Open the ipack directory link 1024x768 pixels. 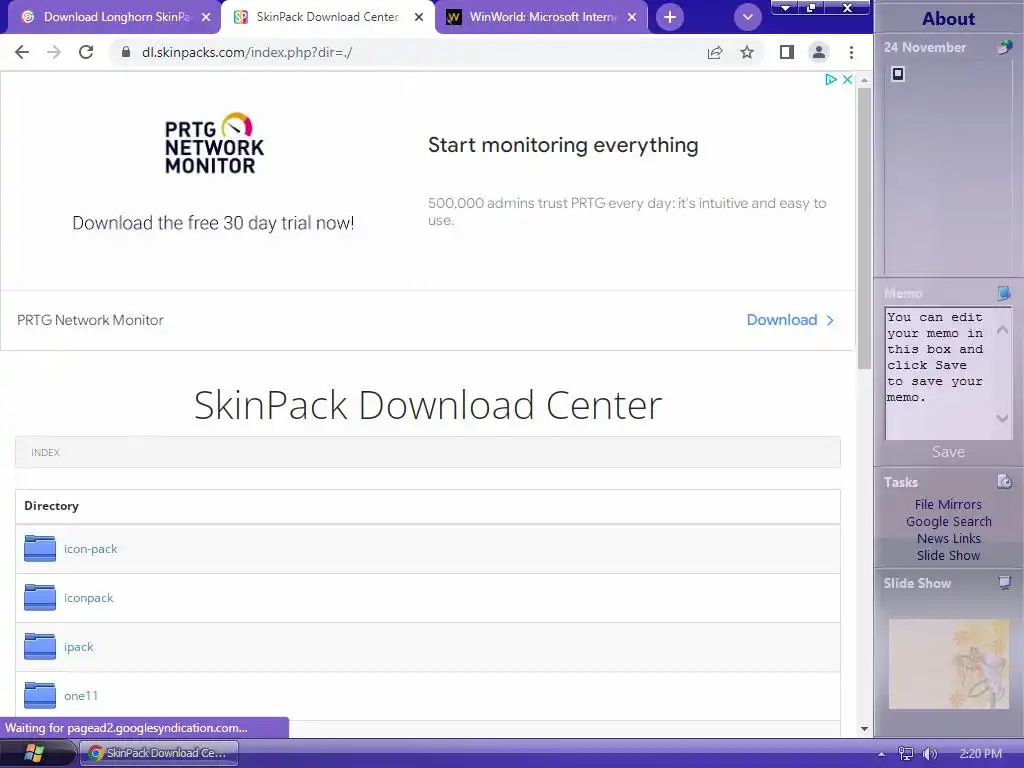pos(79,647)
